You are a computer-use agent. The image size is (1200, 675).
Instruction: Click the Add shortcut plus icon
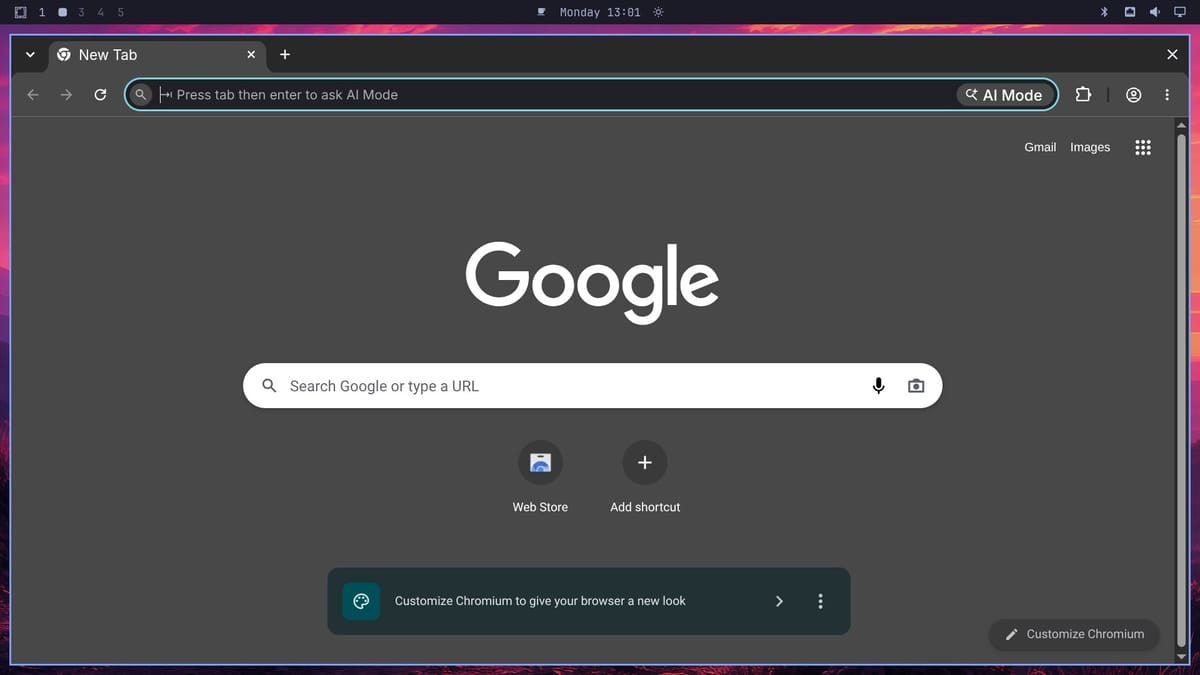pyautogui.click(x=645, y=463)
